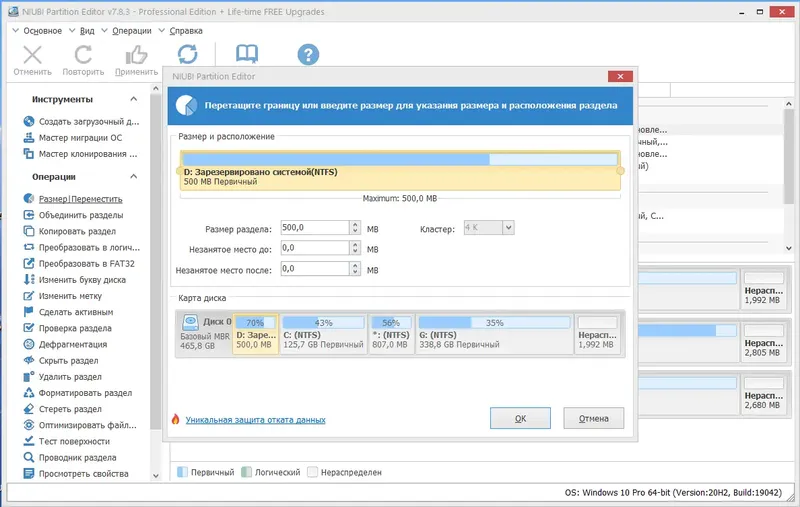Select D: Заре... 500,0 MB block
This screenshot has height=507, width=800.
click(256, 334)
